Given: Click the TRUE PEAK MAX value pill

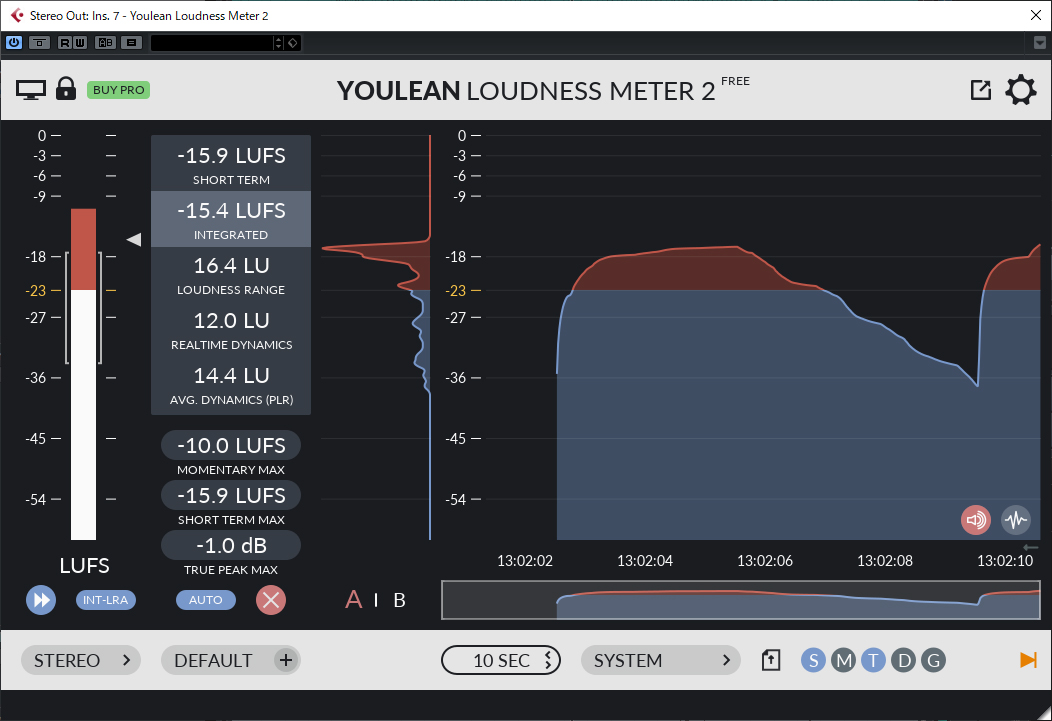Looking at the screenshot, I should [231, 545].
